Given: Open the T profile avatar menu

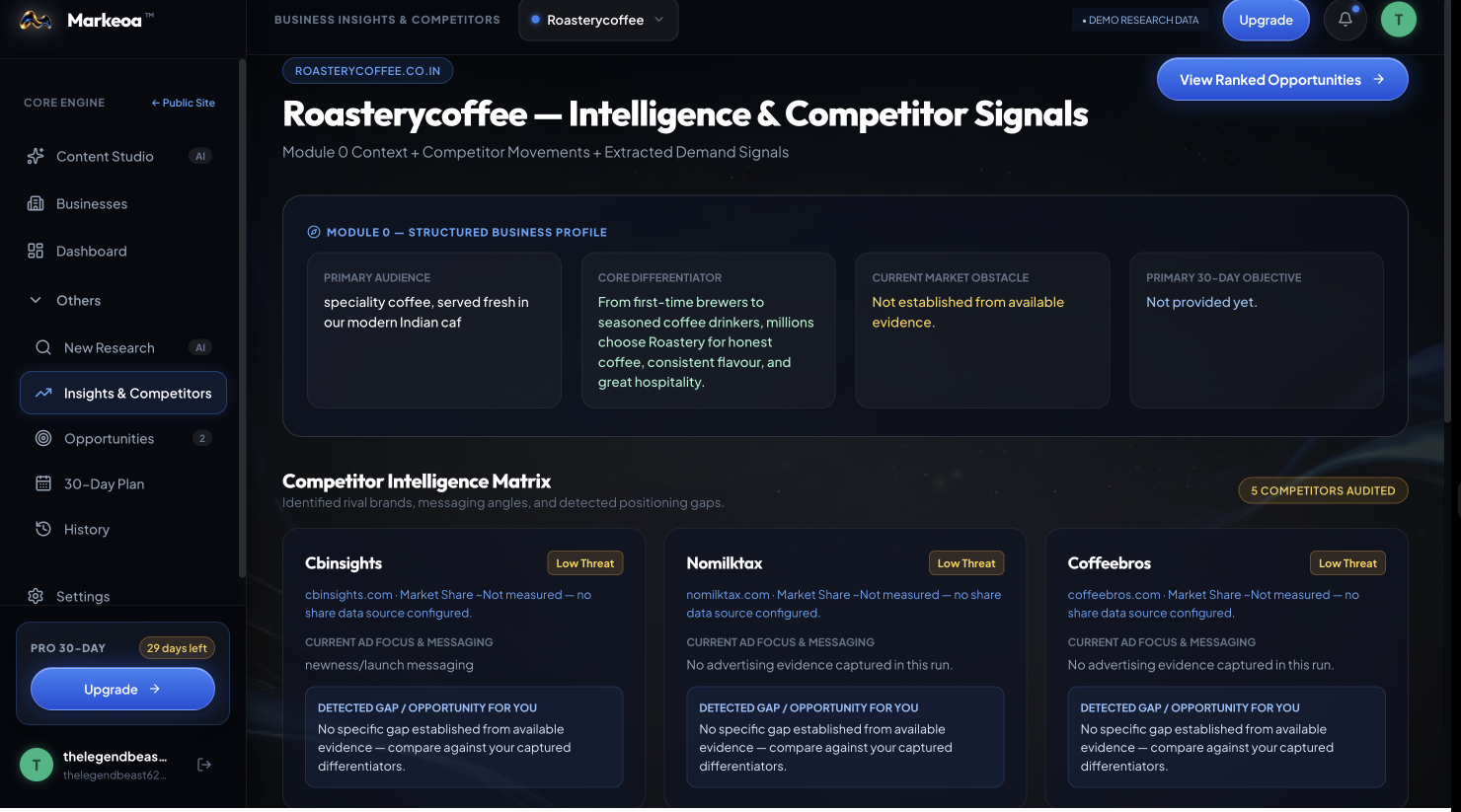Looking at the screenshot, I should (1398, 20).
